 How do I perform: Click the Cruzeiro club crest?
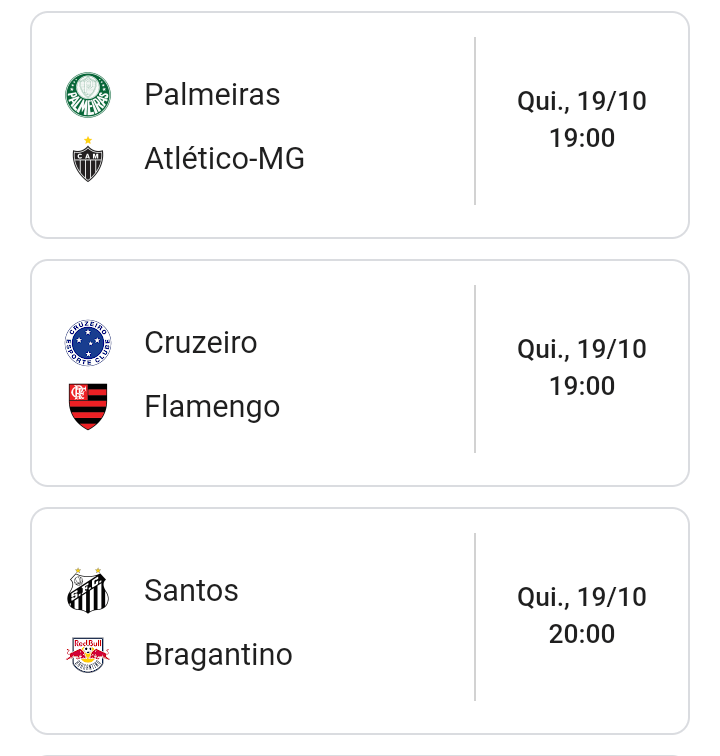tap(88, 343)
